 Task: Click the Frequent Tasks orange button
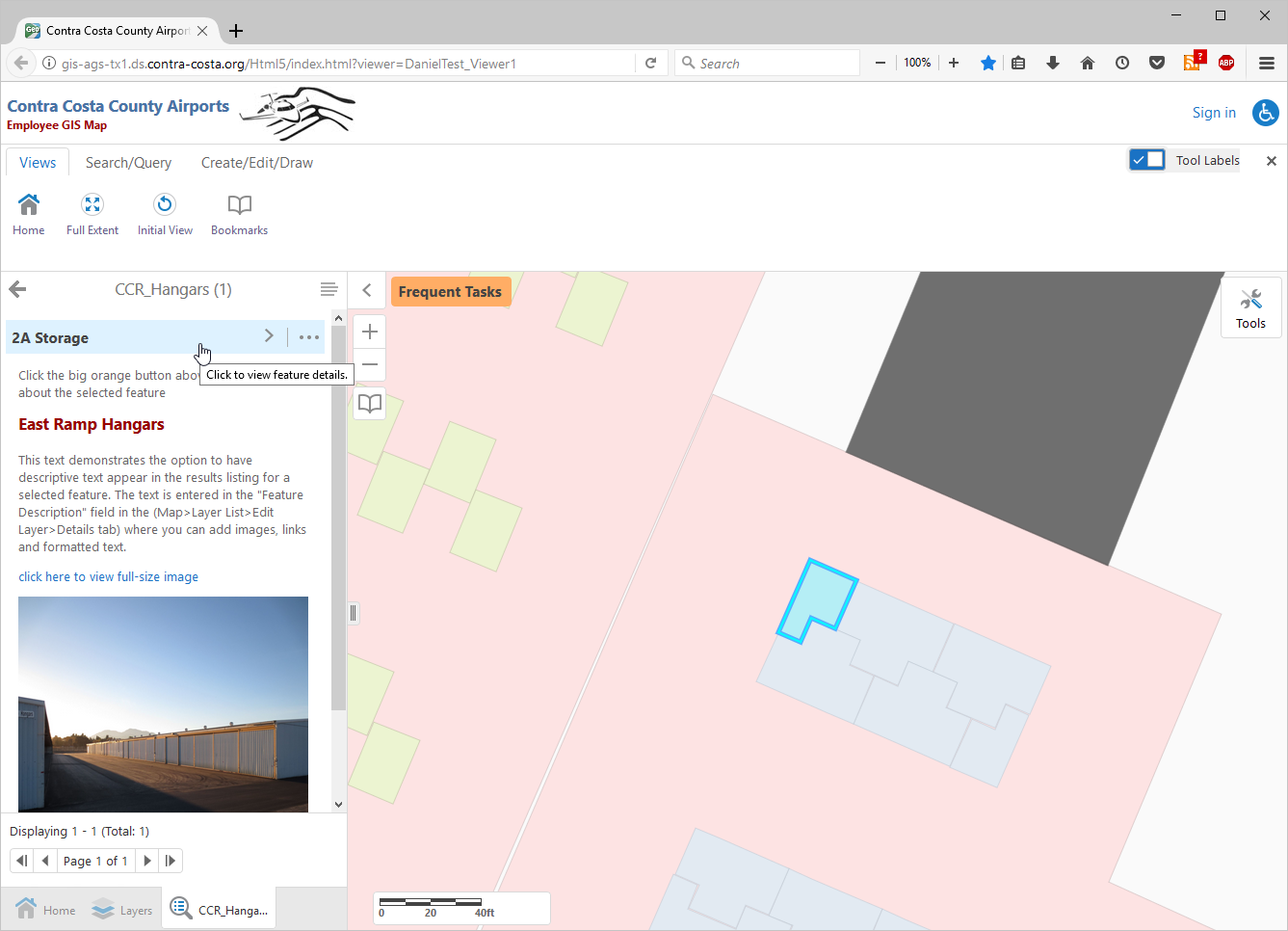point(450,292)
